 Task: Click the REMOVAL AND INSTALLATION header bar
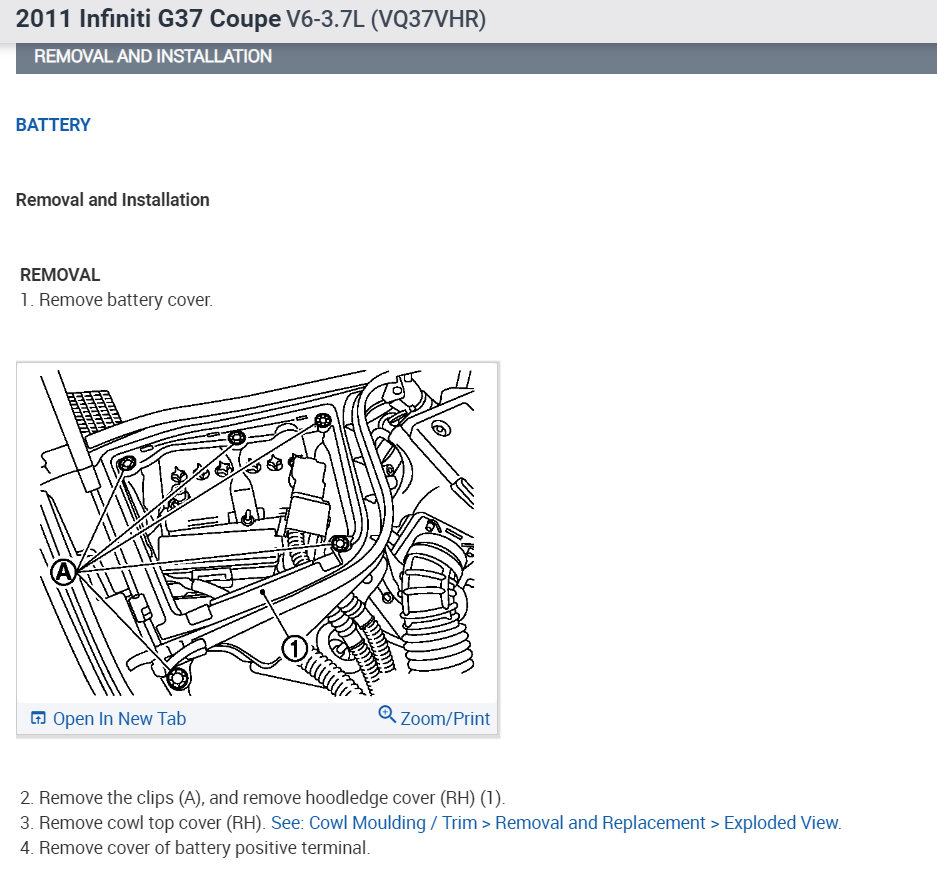(476, 57)
